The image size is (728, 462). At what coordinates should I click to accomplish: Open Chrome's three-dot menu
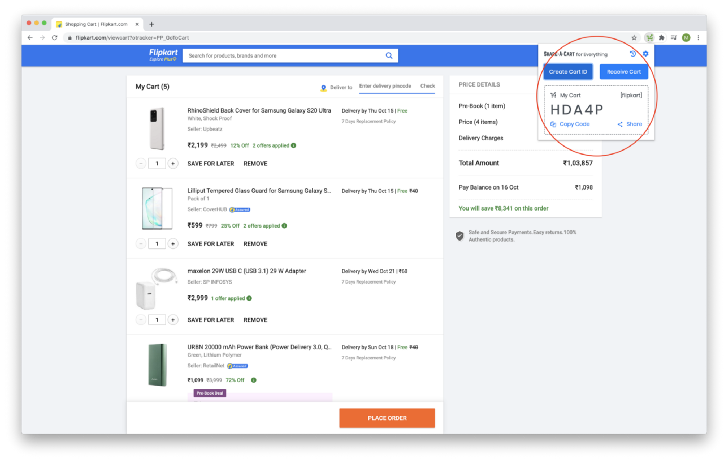click(x=698, y=38)
